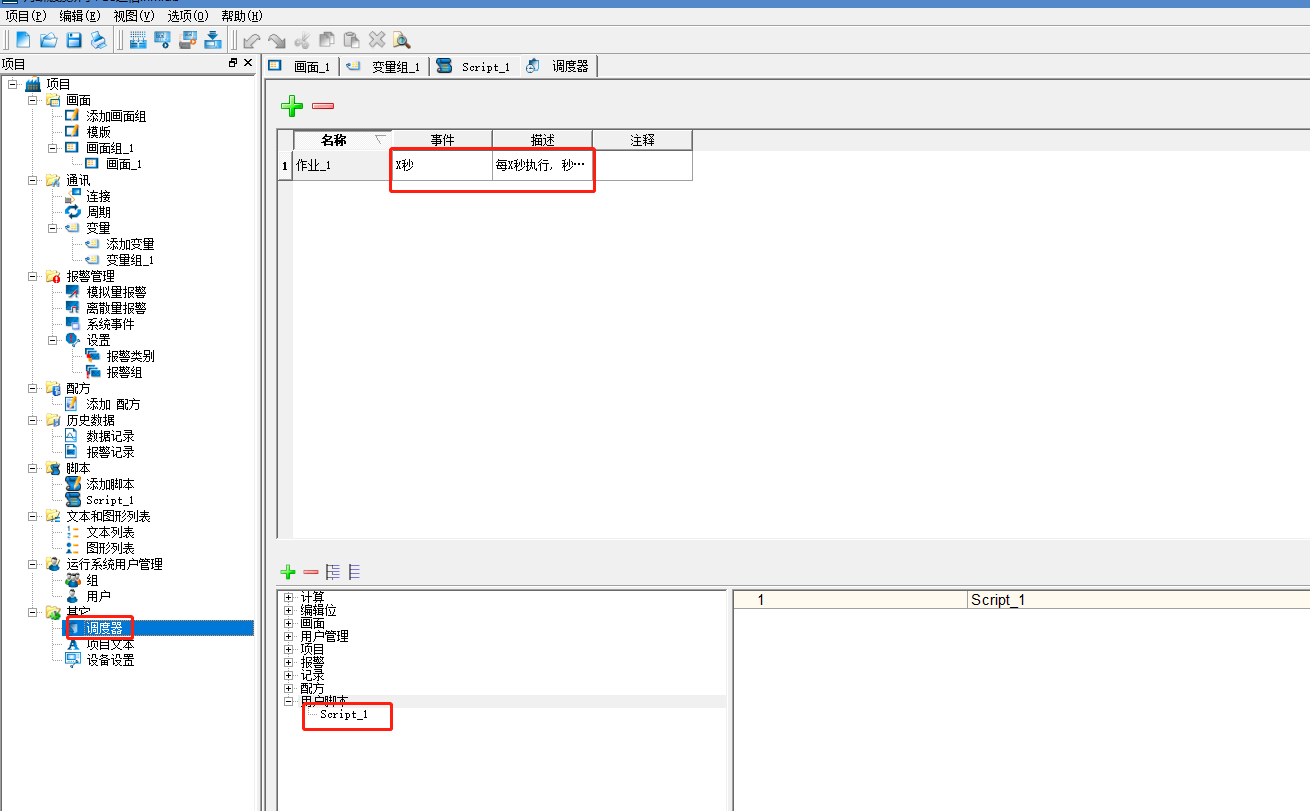This screenshot has height=811, width=1310.
Task: Remove job with red minus icon
Action: coord(323,106)
